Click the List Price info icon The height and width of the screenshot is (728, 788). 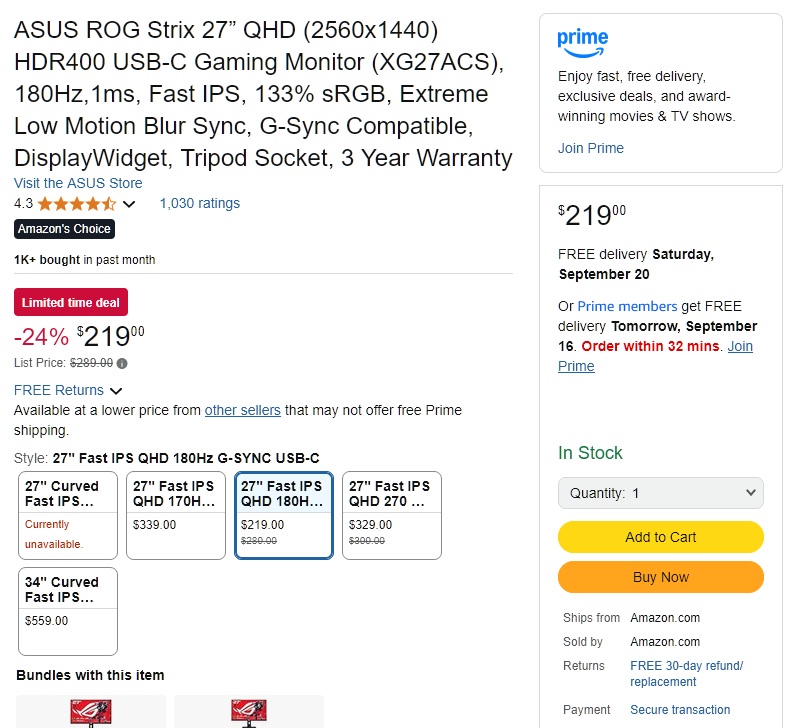tap(122, 363)
